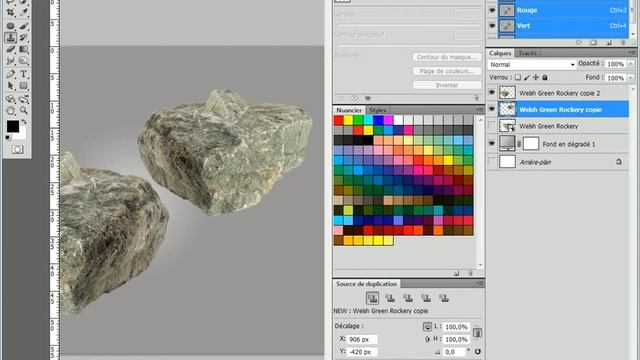Toggle Quick Mask mode button
The height and width of the screenshot is (360, 640).
tap(17, 149)
